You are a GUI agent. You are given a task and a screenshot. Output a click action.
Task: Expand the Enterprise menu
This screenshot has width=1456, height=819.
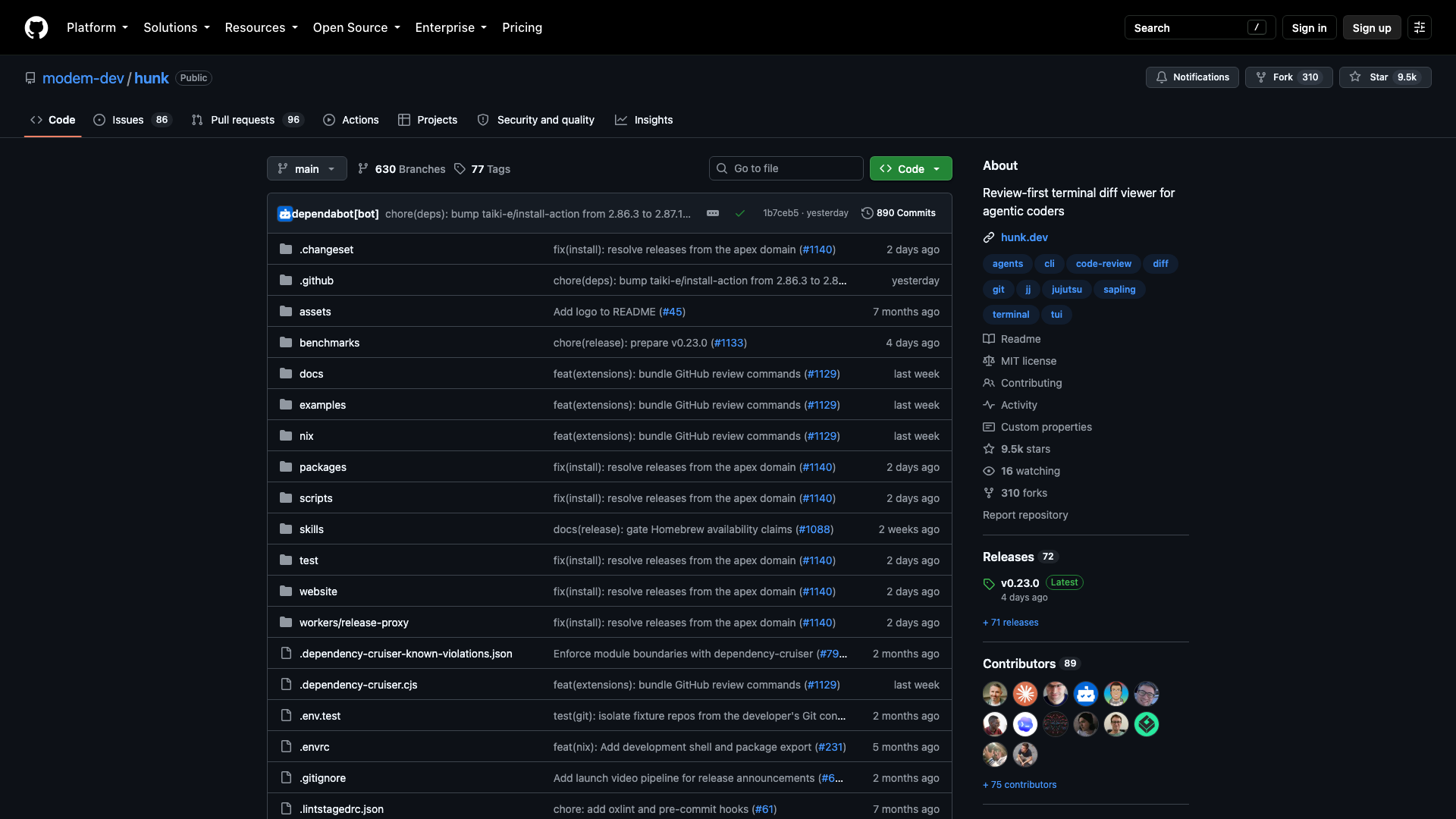tap(451, 27)
